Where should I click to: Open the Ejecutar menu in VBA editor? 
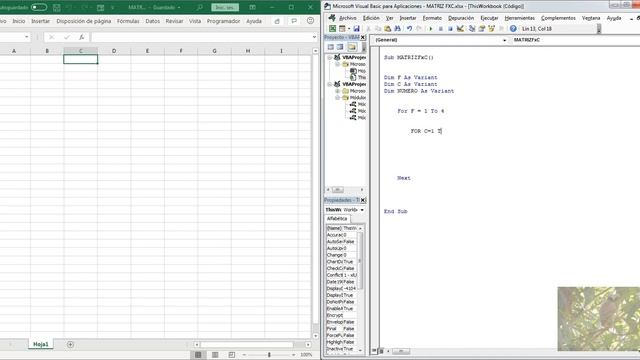489,18
